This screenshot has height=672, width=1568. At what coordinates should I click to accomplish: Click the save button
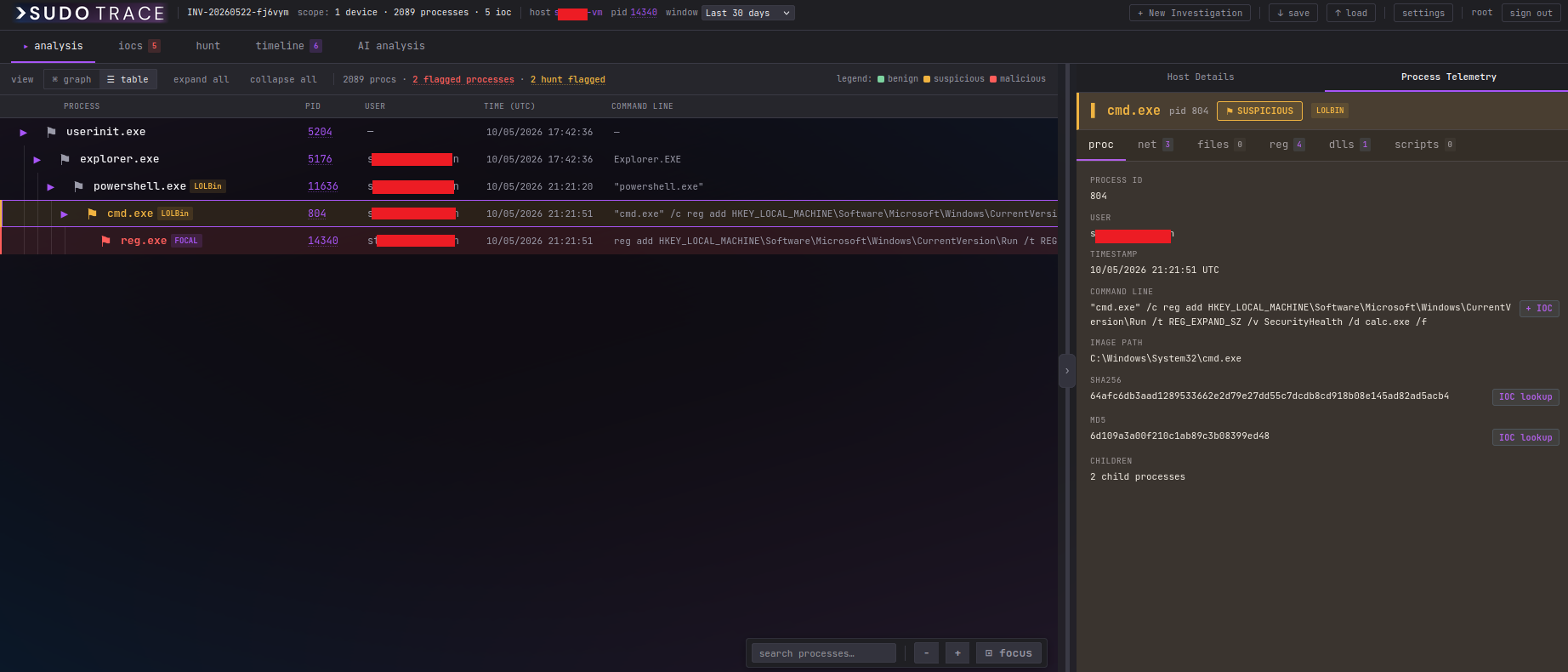pos(1292,13)
